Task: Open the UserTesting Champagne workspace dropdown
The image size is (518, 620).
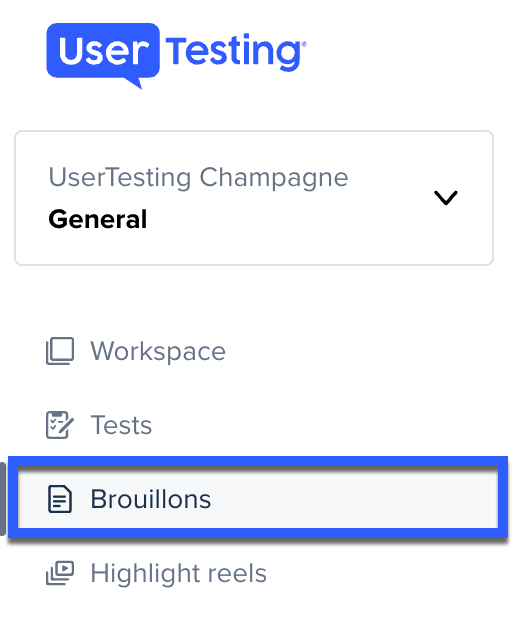Action: tap(254, 198)
